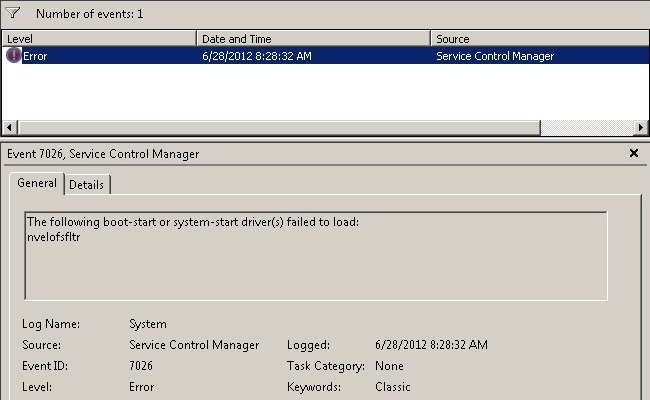Click the filter funnel icon
650x400 pixels.
pos(14,14)
